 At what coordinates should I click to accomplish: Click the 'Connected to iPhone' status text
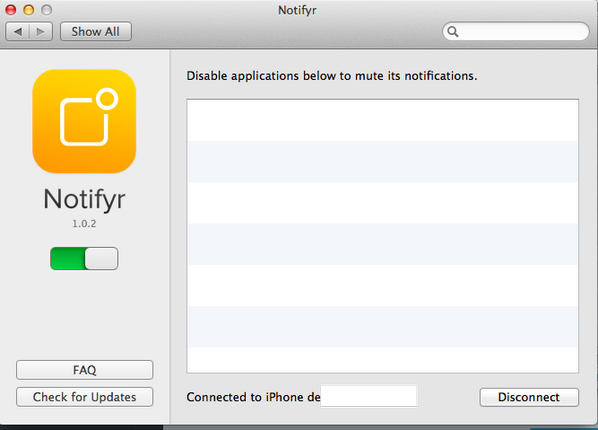253,397
